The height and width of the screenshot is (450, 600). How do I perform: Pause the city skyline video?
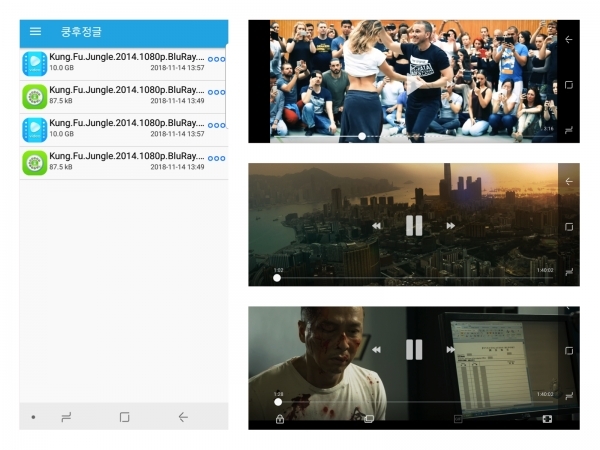414,225
